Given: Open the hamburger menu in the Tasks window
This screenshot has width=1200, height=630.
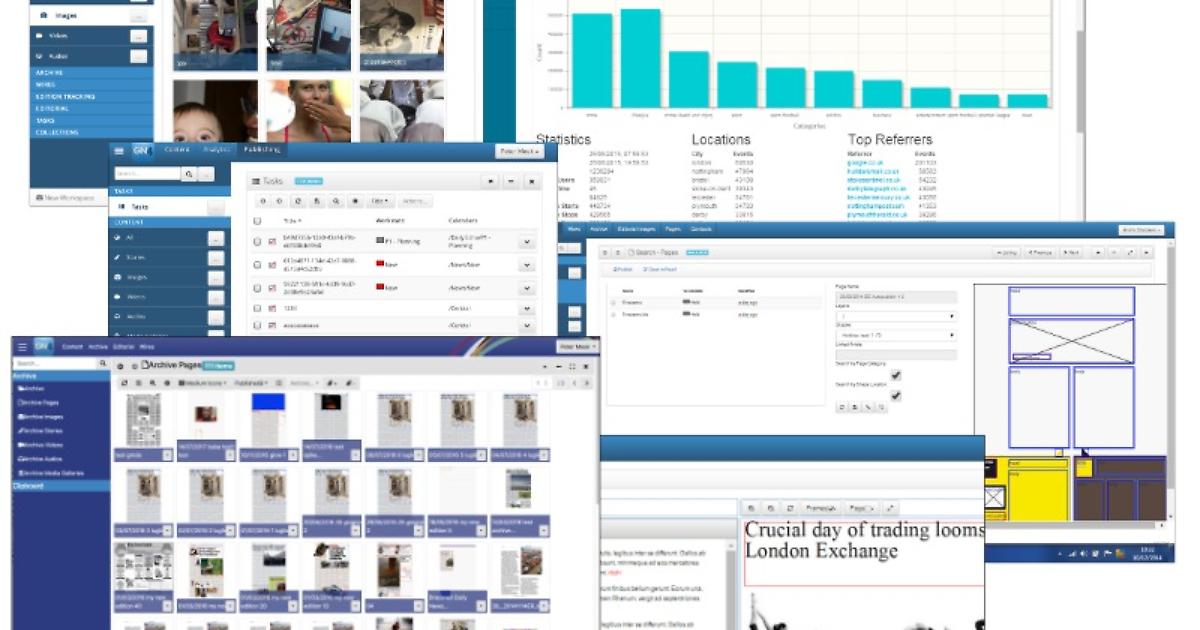Looking at the screenshot, I should 121,151.
